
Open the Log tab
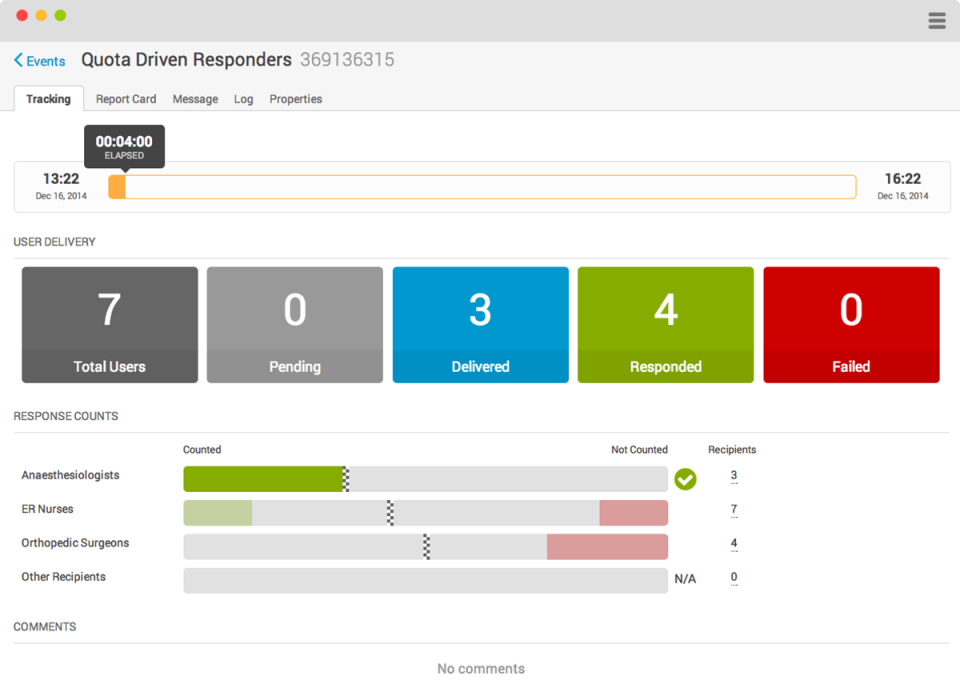point(243,99)
